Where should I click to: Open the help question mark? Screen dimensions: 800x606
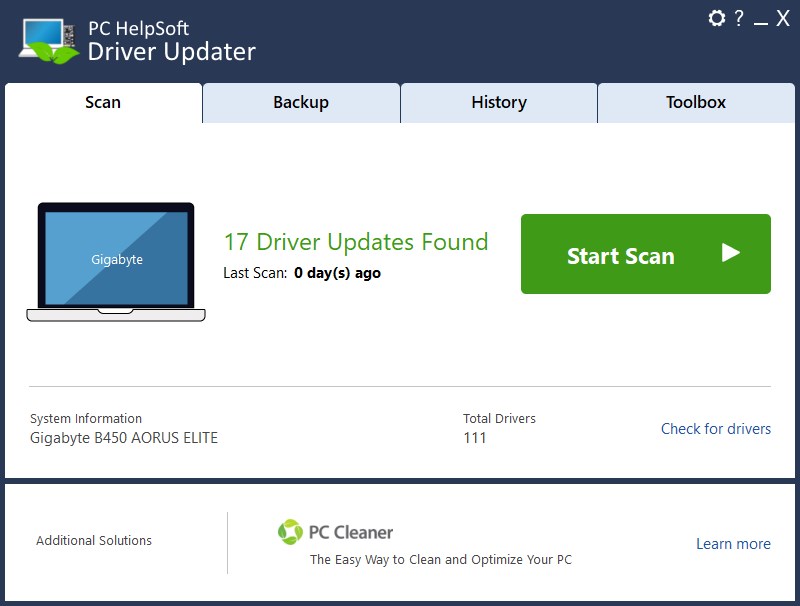tap(739, 18)
